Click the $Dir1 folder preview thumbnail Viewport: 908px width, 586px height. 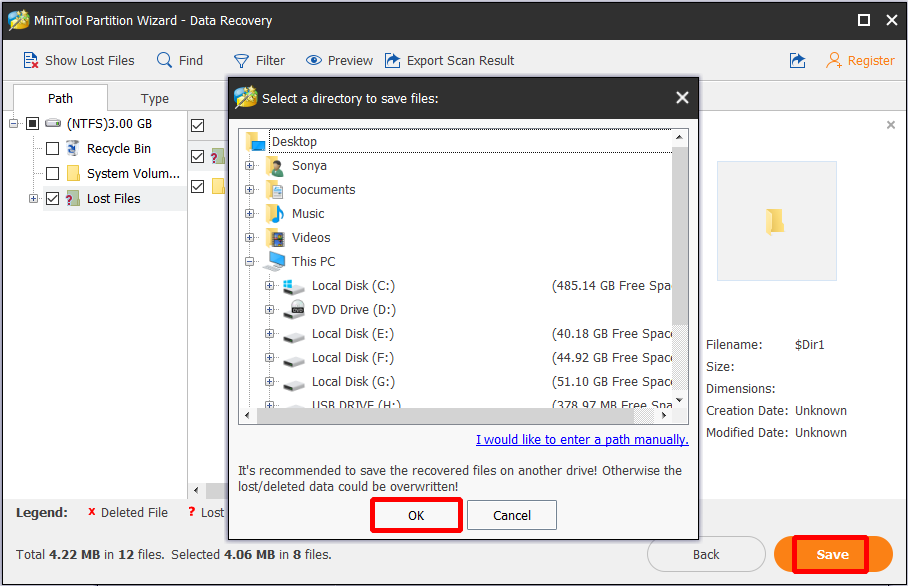pyautogui.click(x=777, y=221)
